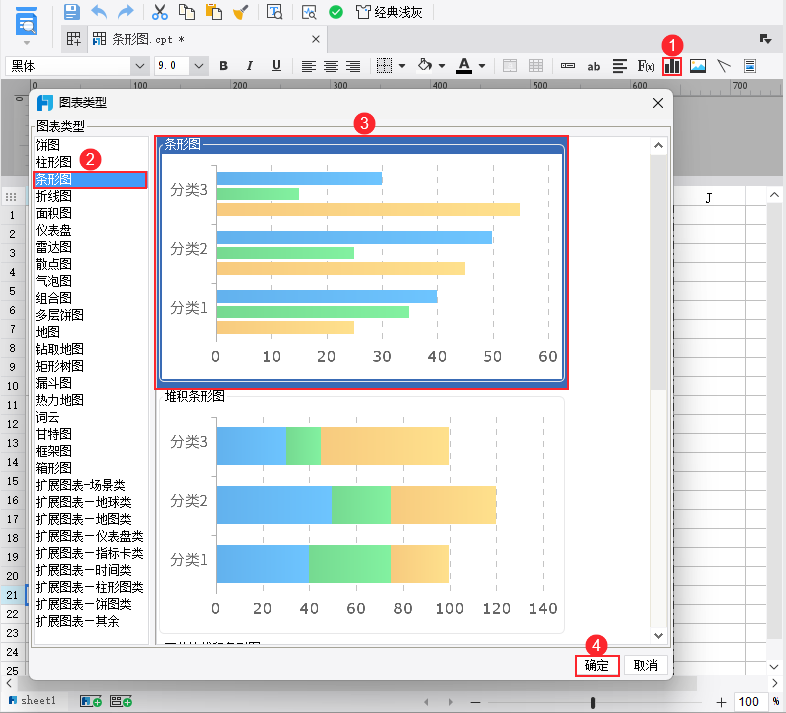Screen dimensions: 786x713
Task: Insert slope line with diagonal icon
Action: pyautogui.click(x=724, y=66)
